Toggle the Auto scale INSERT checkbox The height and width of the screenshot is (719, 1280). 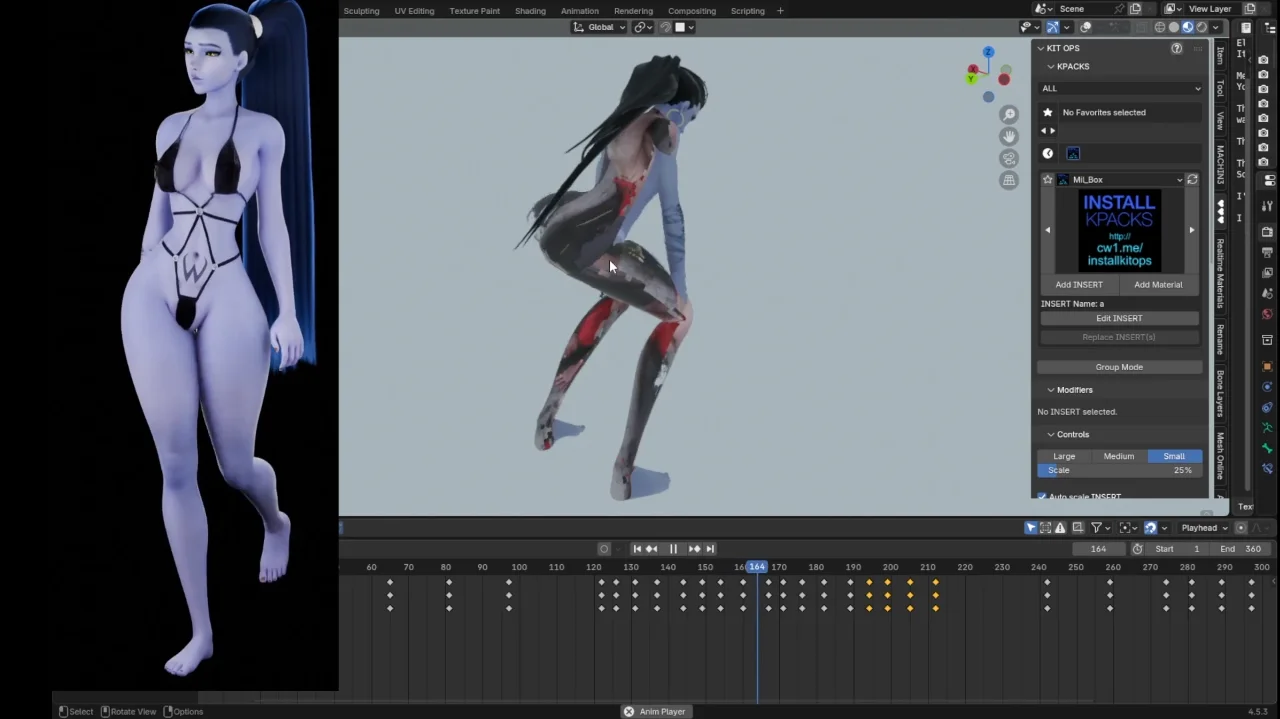(1043, 497)
